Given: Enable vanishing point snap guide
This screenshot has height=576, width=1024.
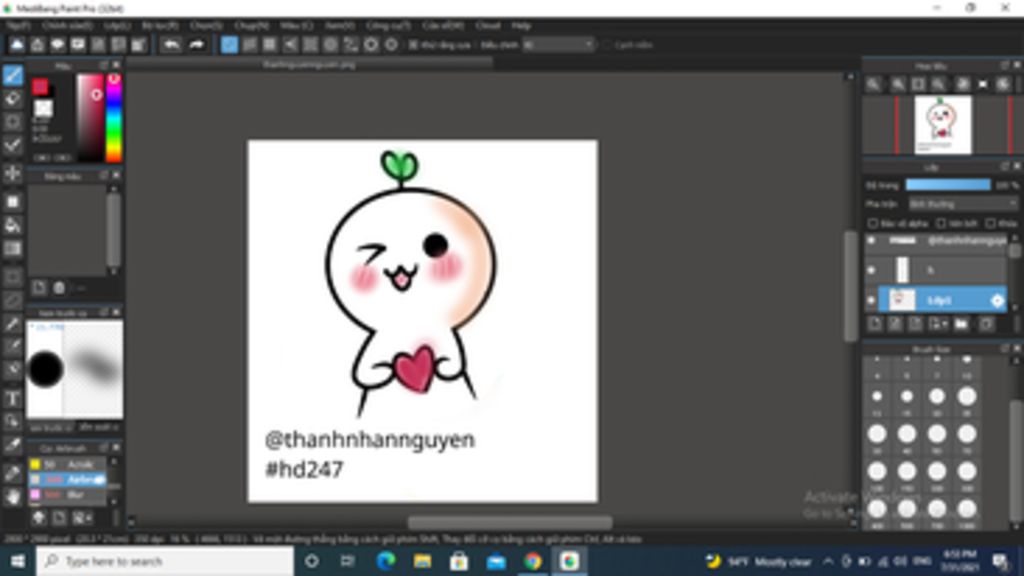Looking at the screenshot, I should click(x=290, y=45).
